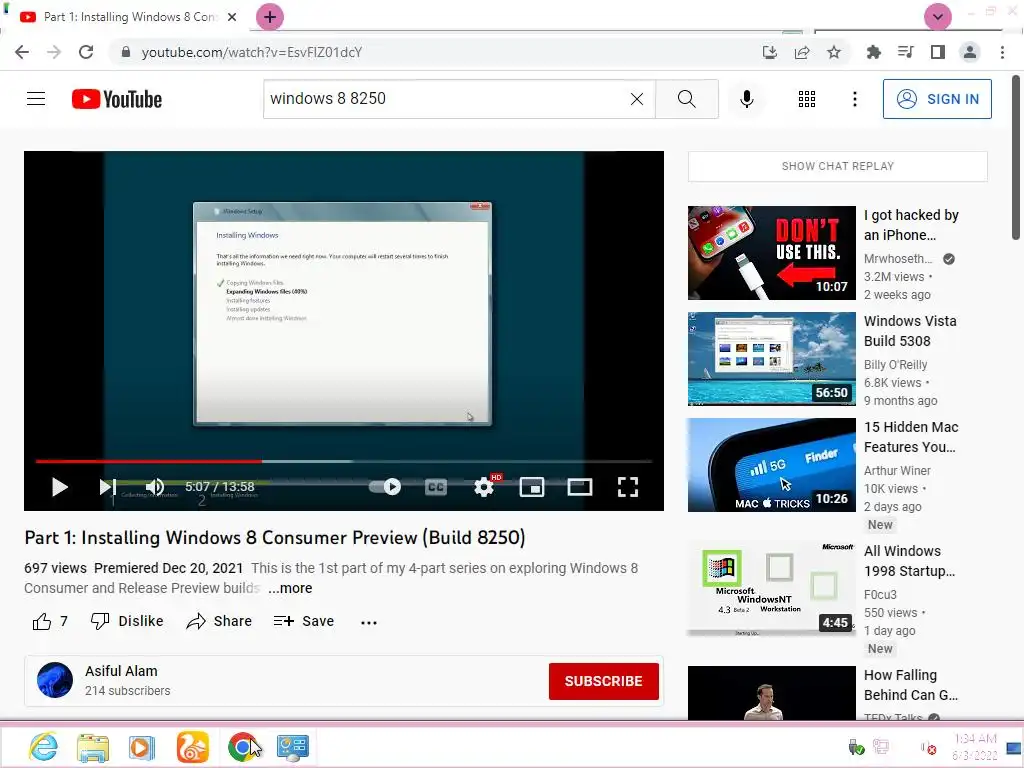Click Dislike button

tap(127, 621)
